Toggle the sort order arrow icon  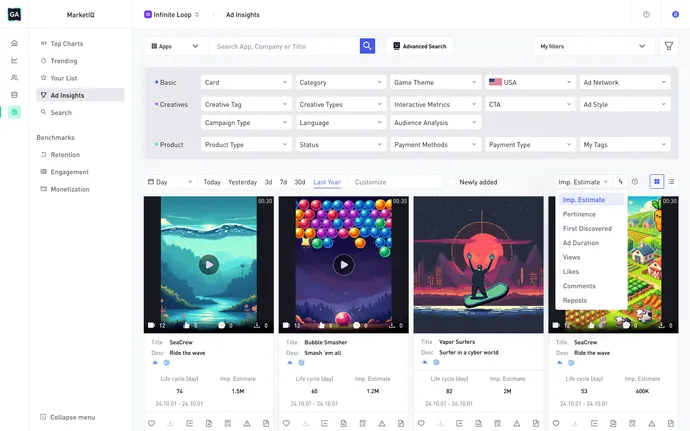click(x=621, y=182)
